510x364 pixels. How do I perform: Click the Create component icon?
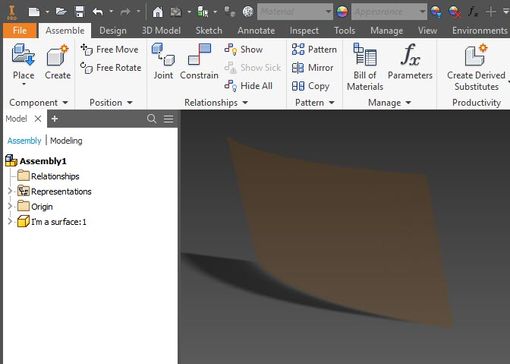coord(57,55)
